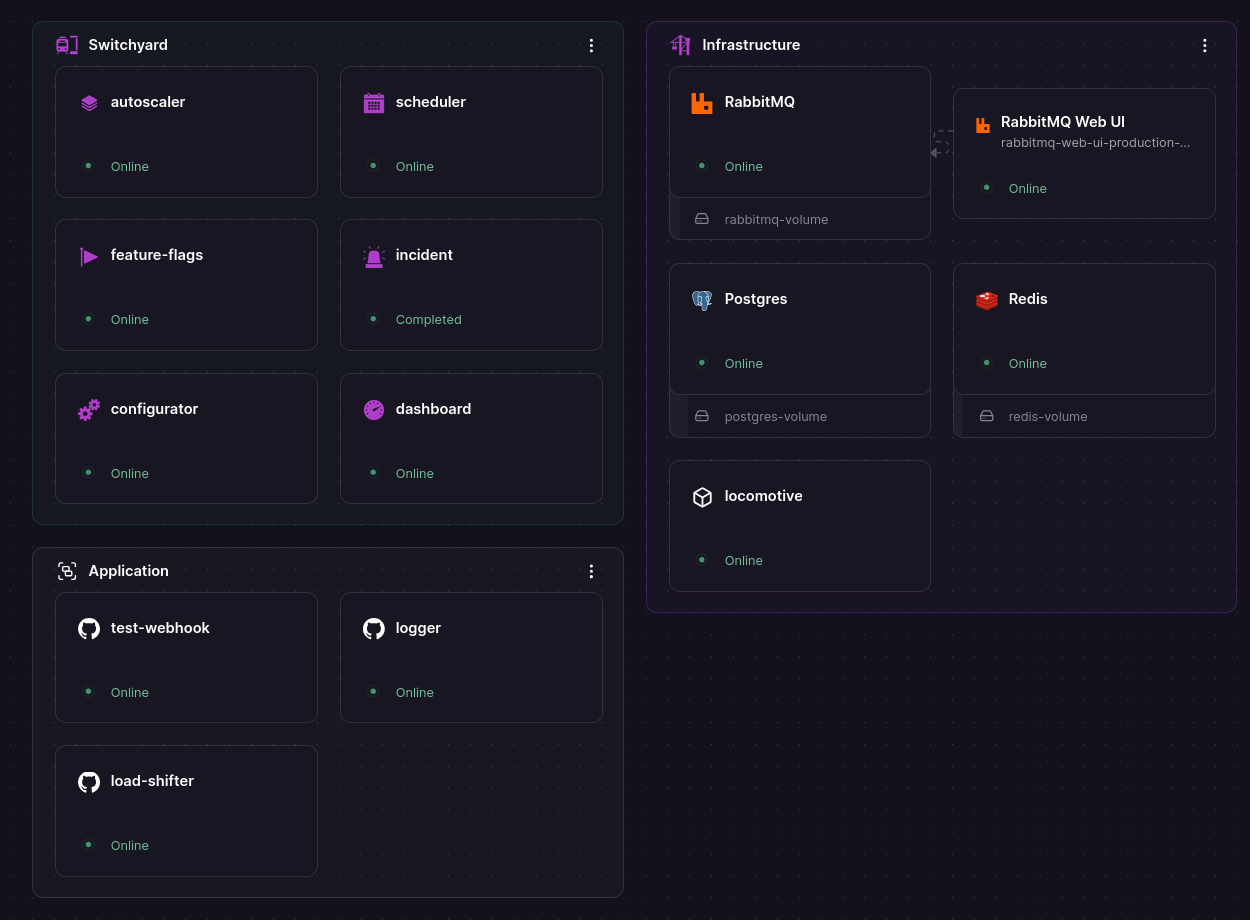Select the logger GitHub icon

(x=374, y=629)
